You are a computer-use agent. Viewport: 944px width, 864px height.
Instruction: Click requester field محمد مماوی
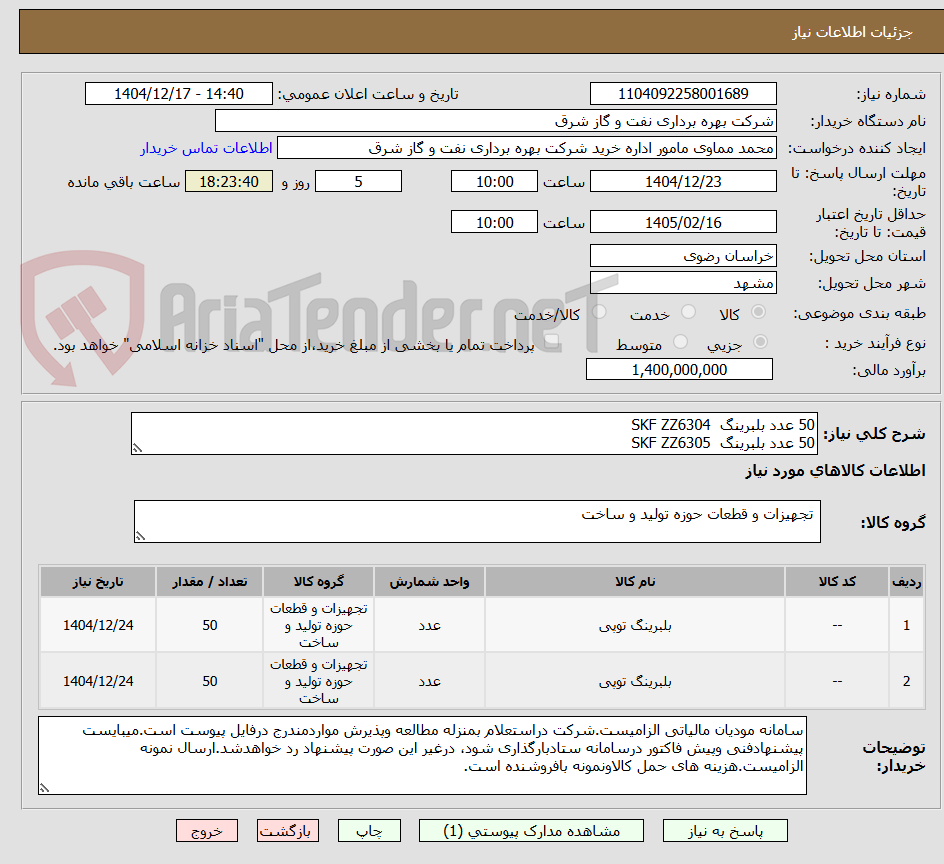527,148
